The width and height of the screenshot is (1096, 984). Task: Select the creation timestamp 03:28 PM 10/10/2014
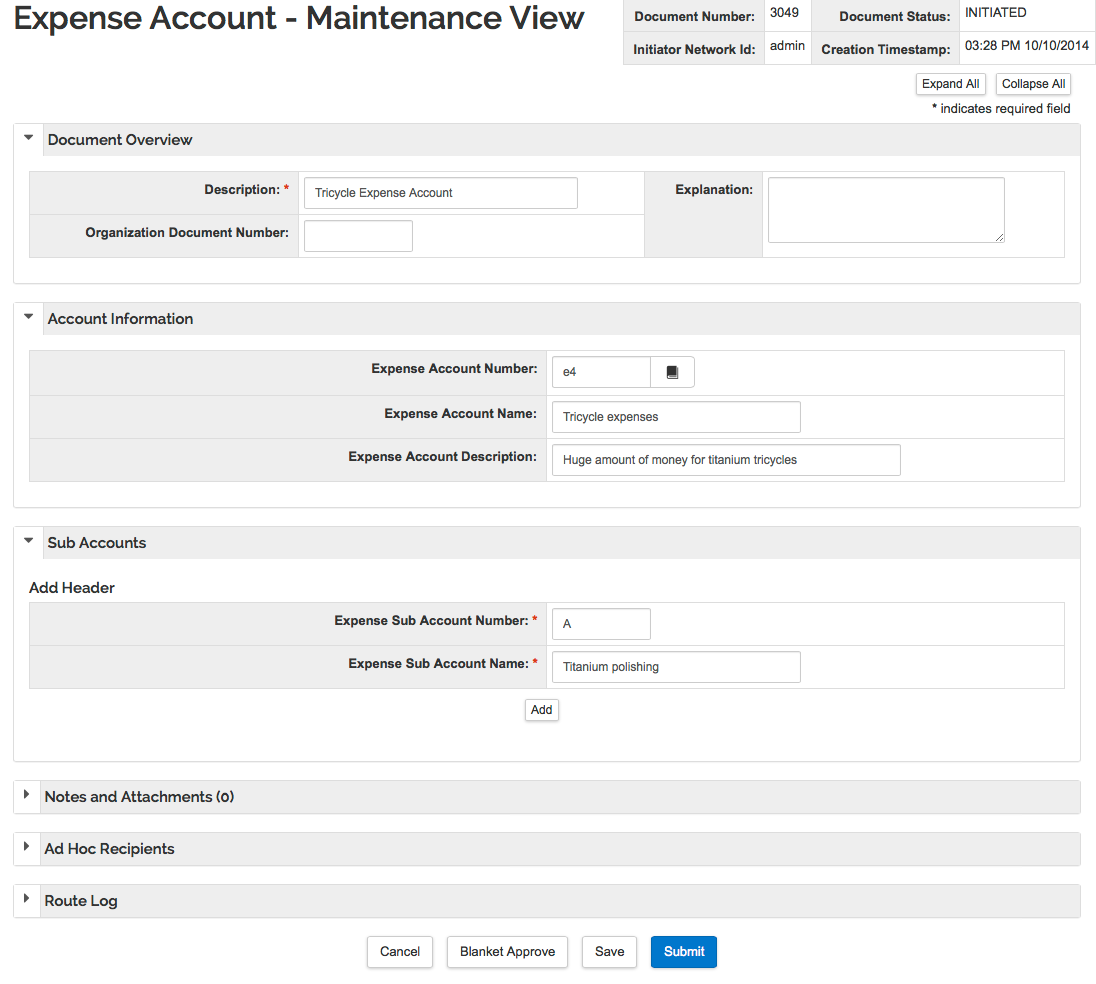tap(1027, 45)
